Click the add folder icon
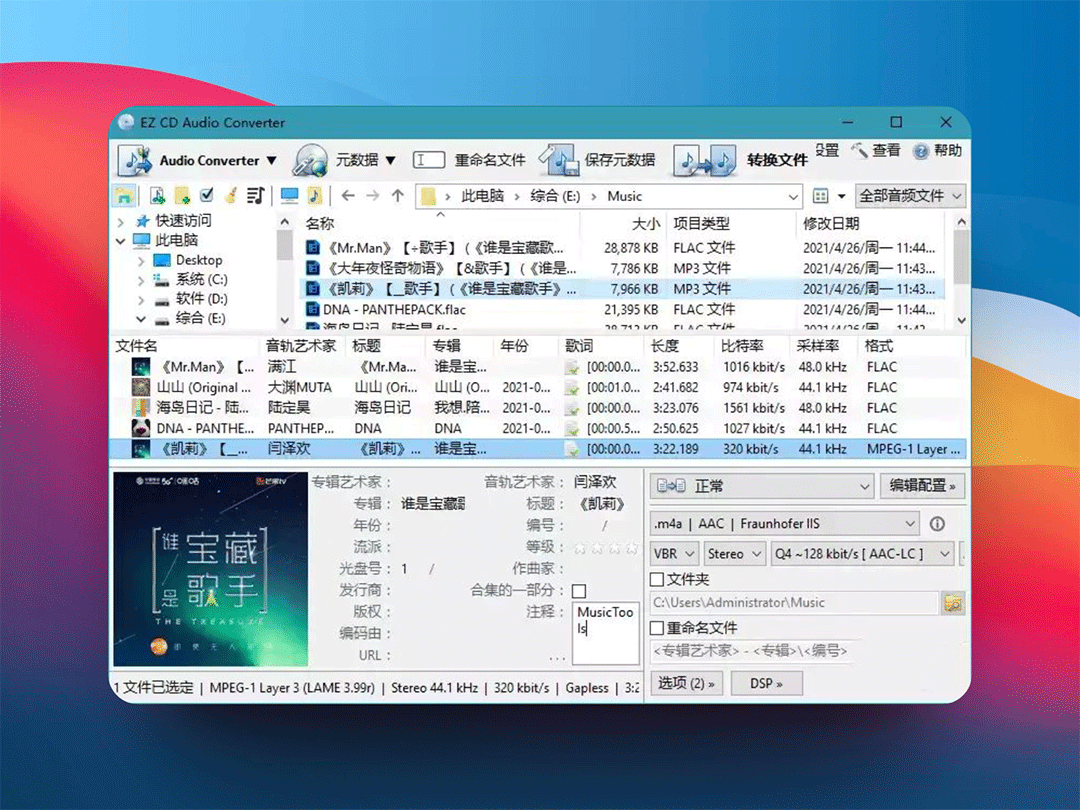Image resolution: width=1080 pixels, height=810 pixels. pos(183,196)
